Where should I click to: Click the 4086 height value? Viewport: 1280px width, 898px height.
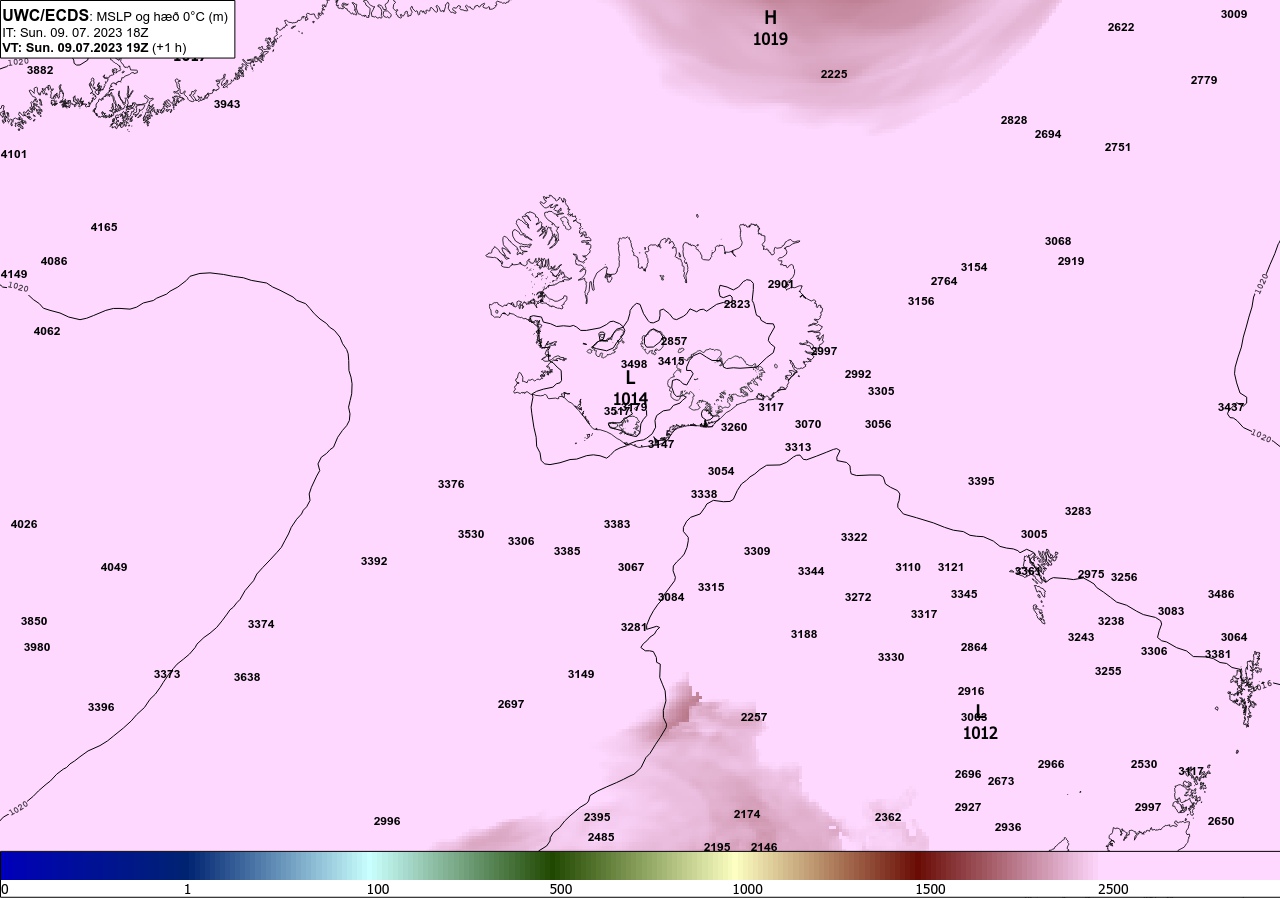[x=54, y=261]
